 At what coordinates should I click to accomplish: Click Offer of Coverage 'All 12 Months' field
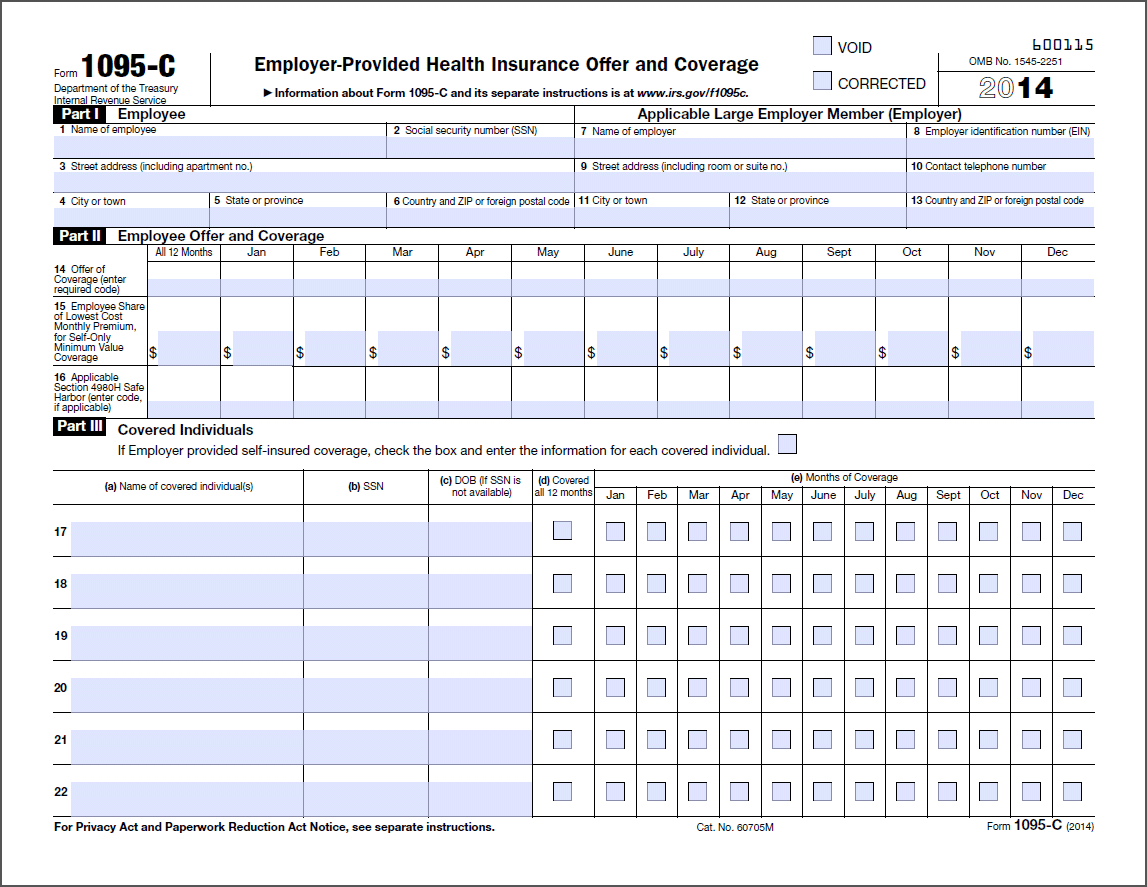pyautogui.click(x=183, y=287)
